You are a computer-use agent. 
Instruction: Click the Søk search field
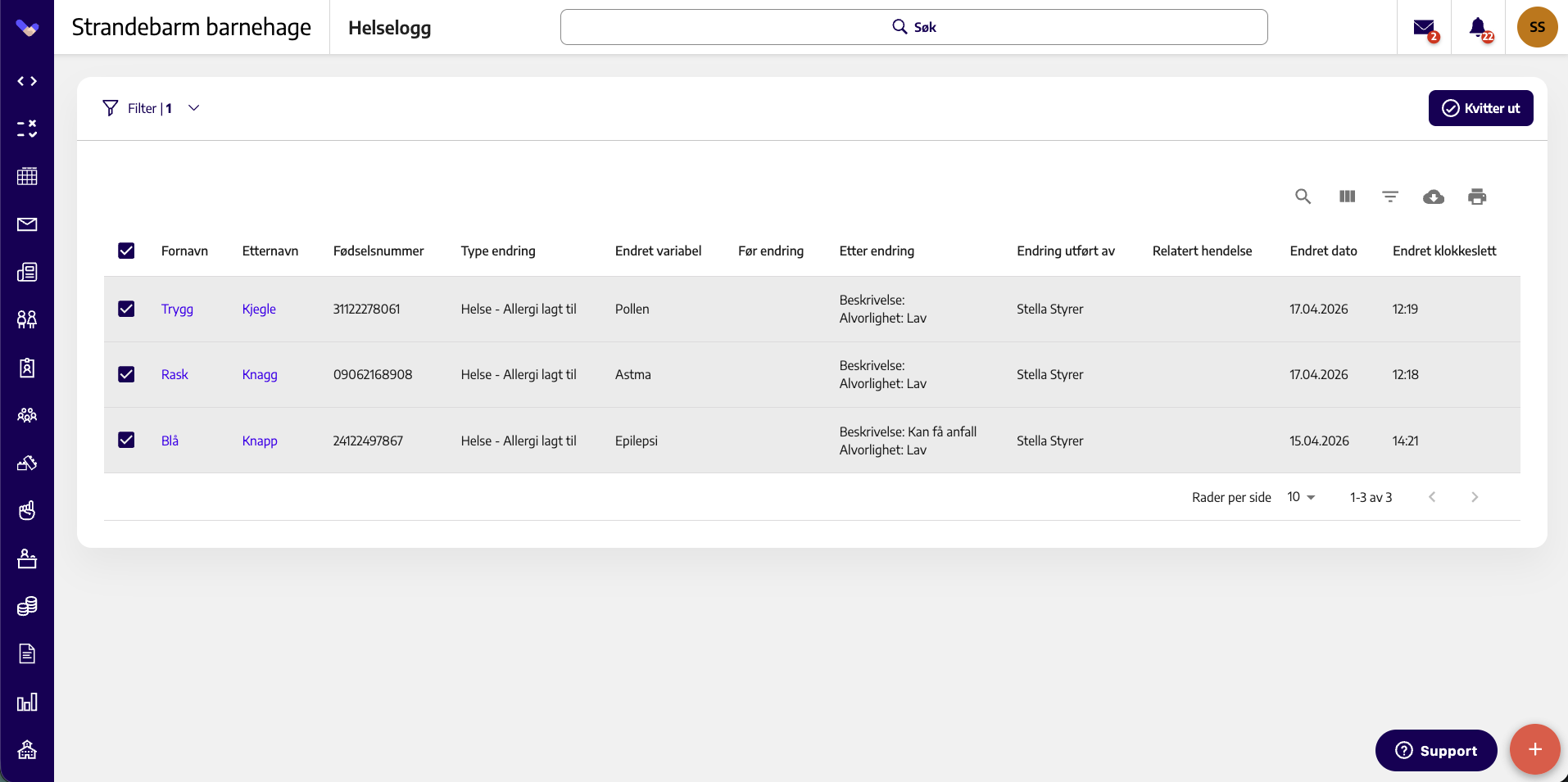click(x=913, y=27)
